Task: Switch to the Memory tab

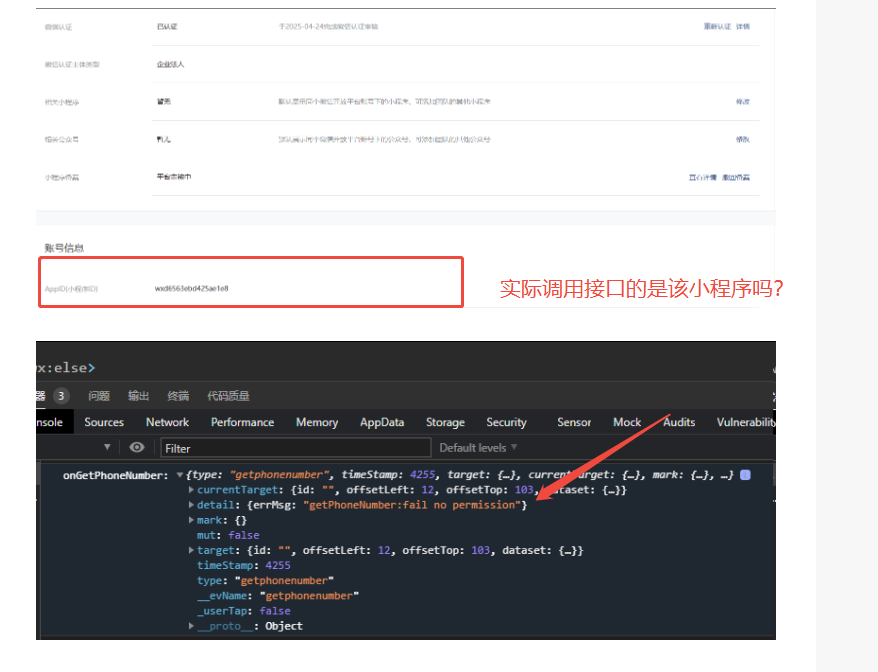Action: point(317,422)
